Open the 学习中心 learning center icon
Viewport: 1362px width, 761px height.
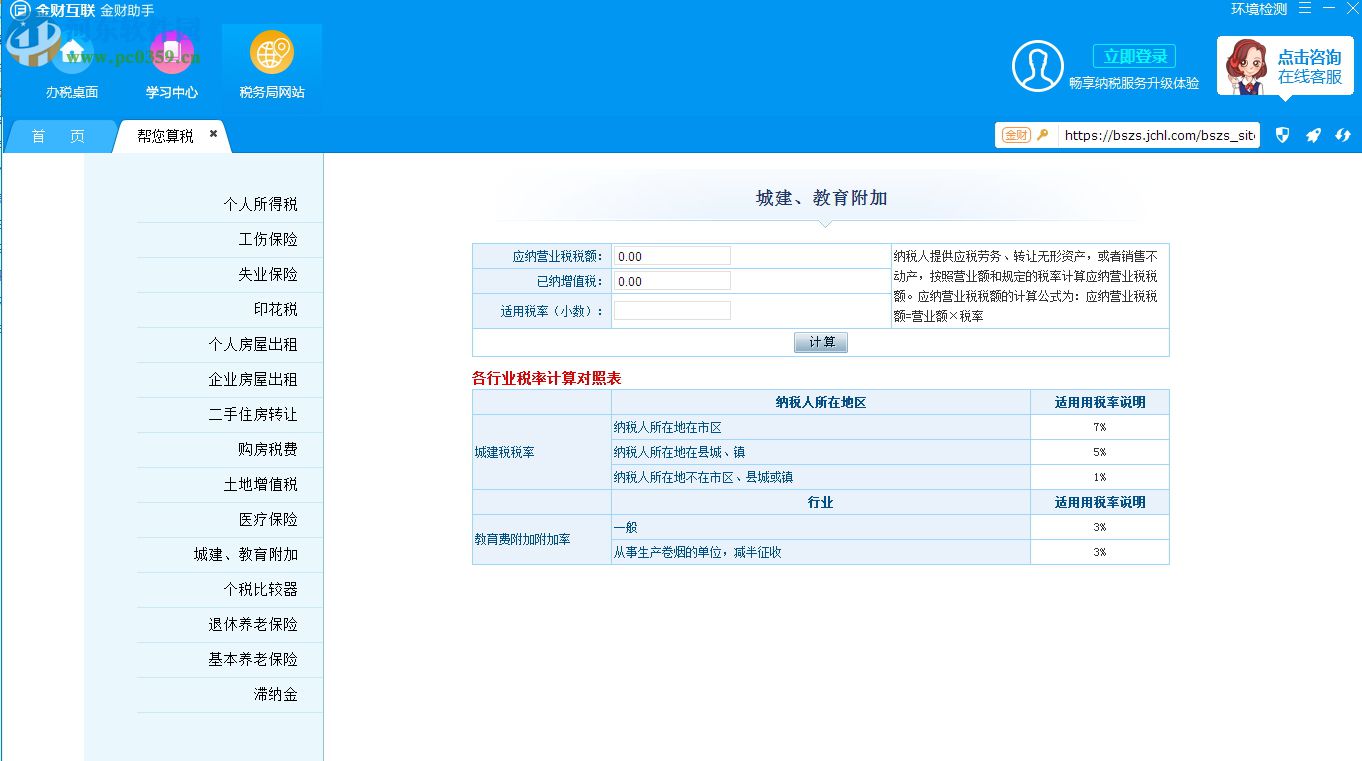(x=171, y=60)
